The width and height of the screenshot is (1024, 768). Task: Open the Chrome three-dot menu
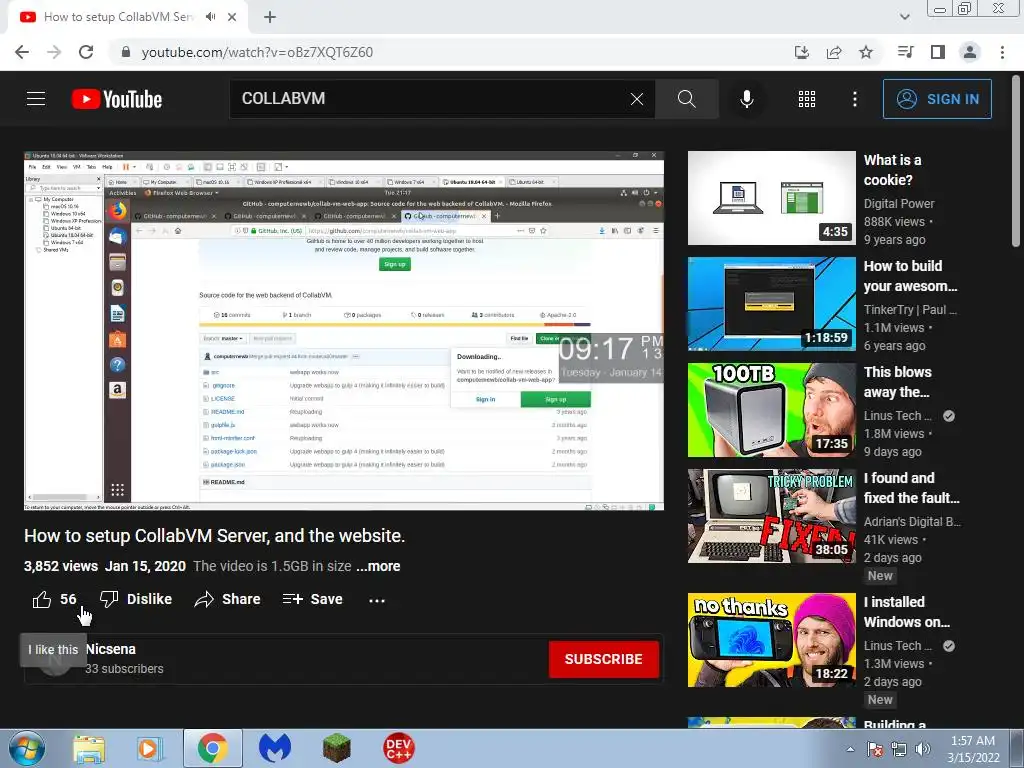point(1002,52)
